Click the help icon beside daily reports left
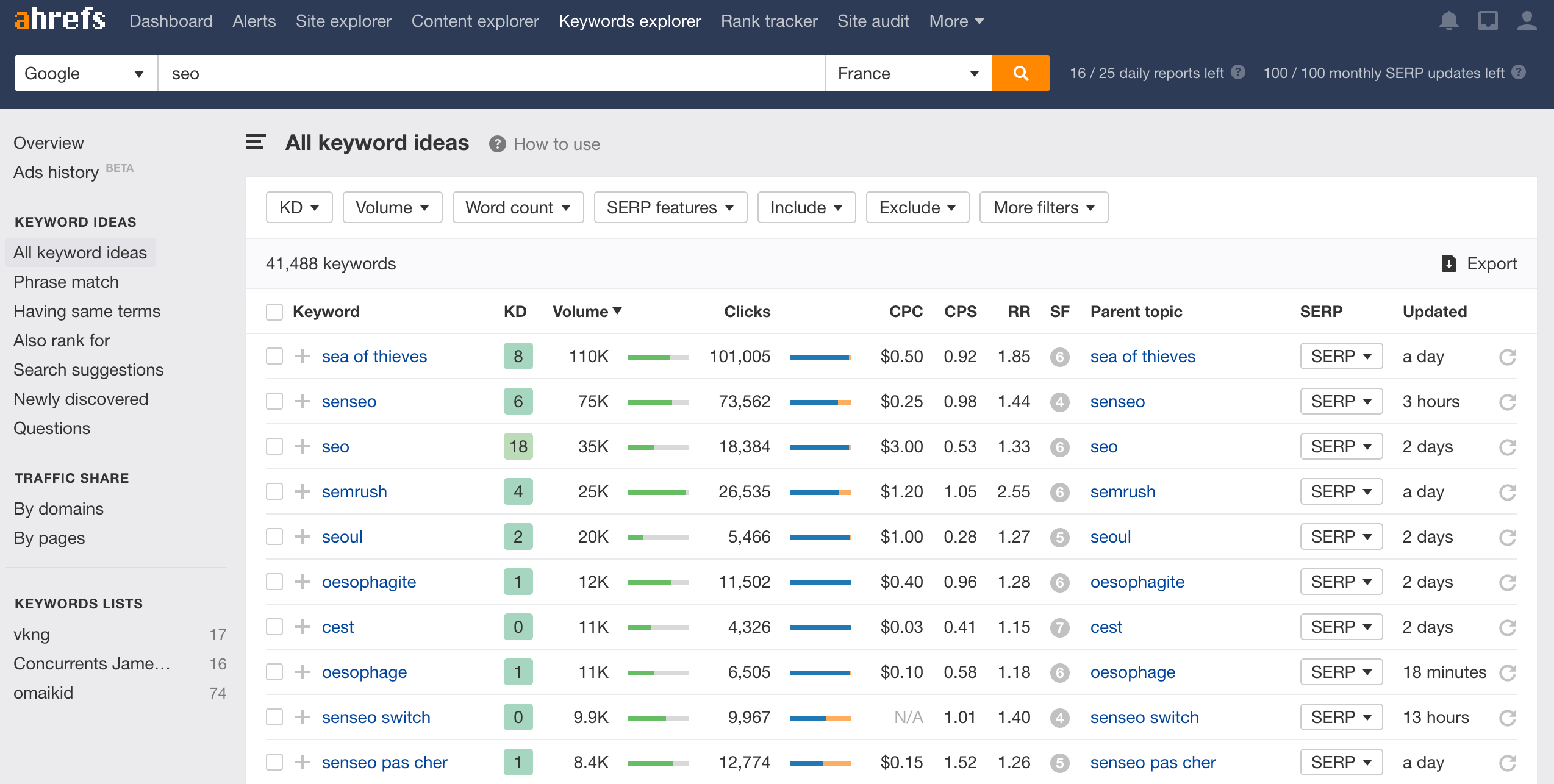1554x784 pixels. coord(1237,73)
